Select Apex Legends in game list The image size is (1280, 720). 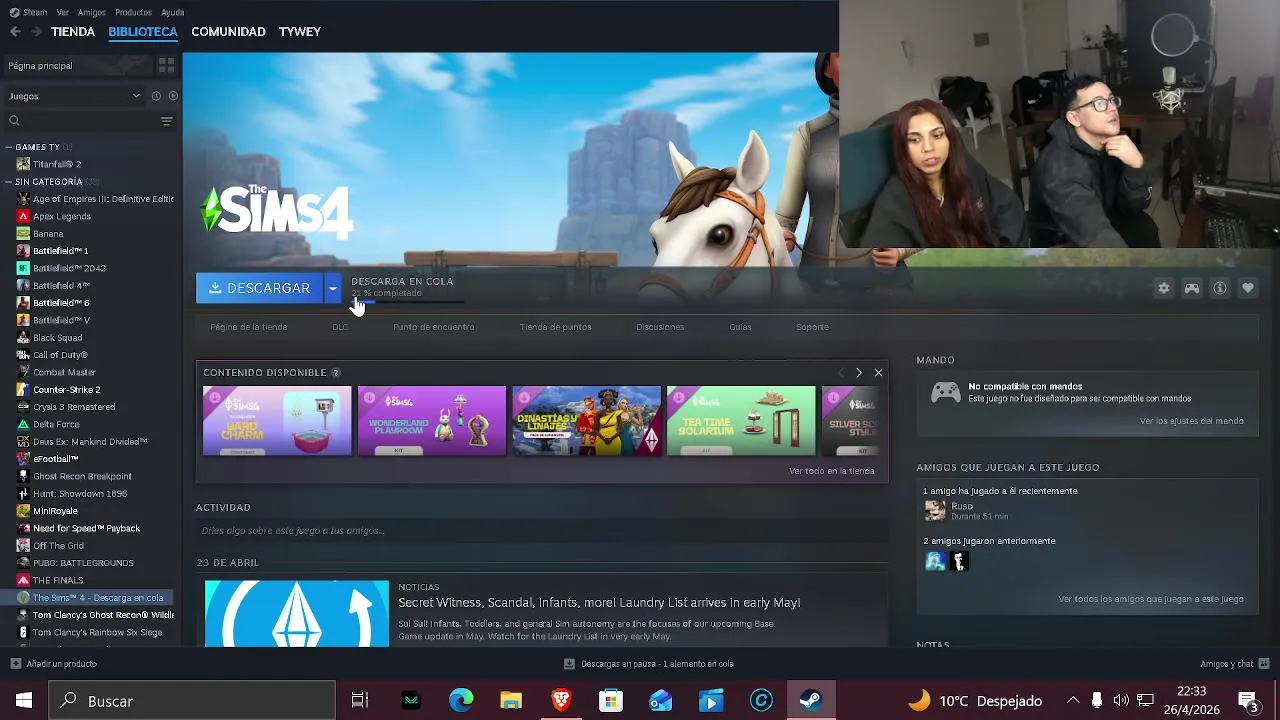click(62, 216)
